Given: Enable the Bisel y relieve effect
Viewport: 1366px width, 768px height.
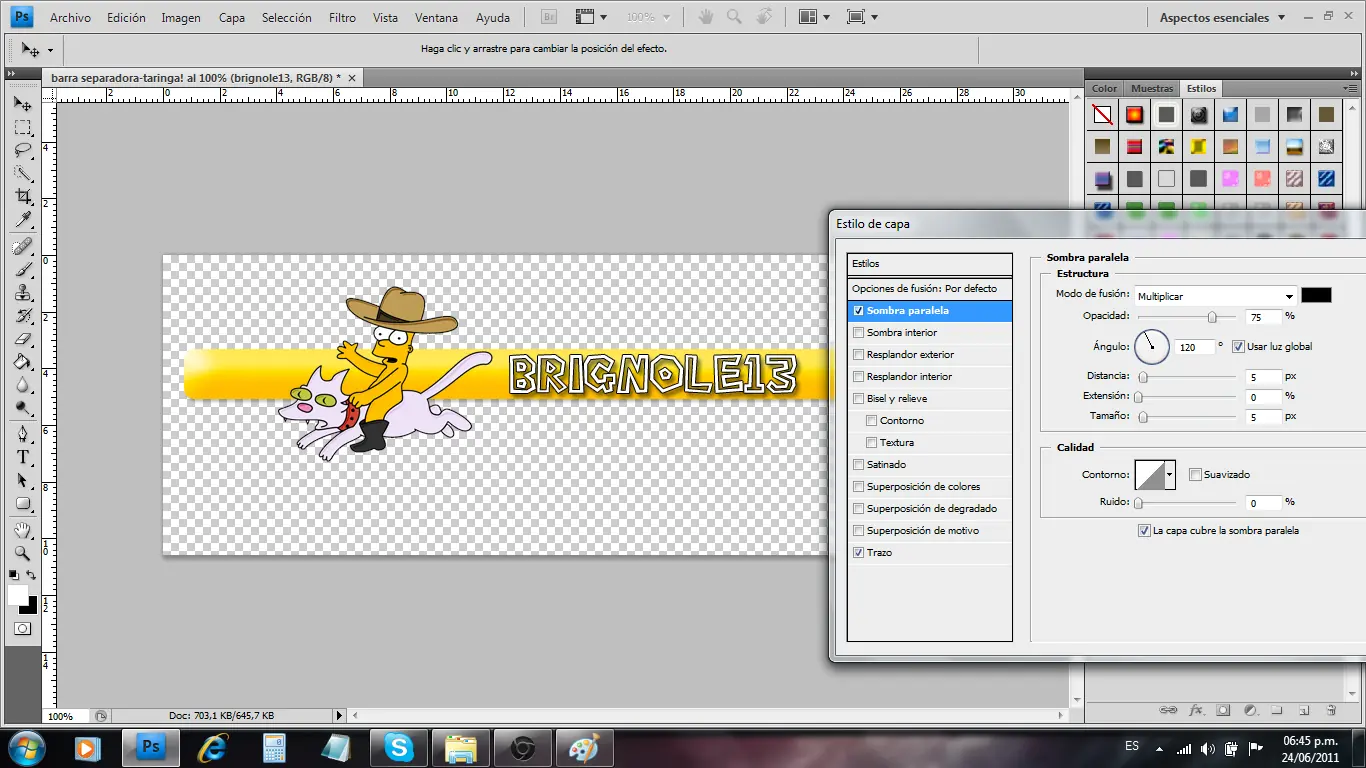Looking at the screenshot, I should (x=858, y=399).
